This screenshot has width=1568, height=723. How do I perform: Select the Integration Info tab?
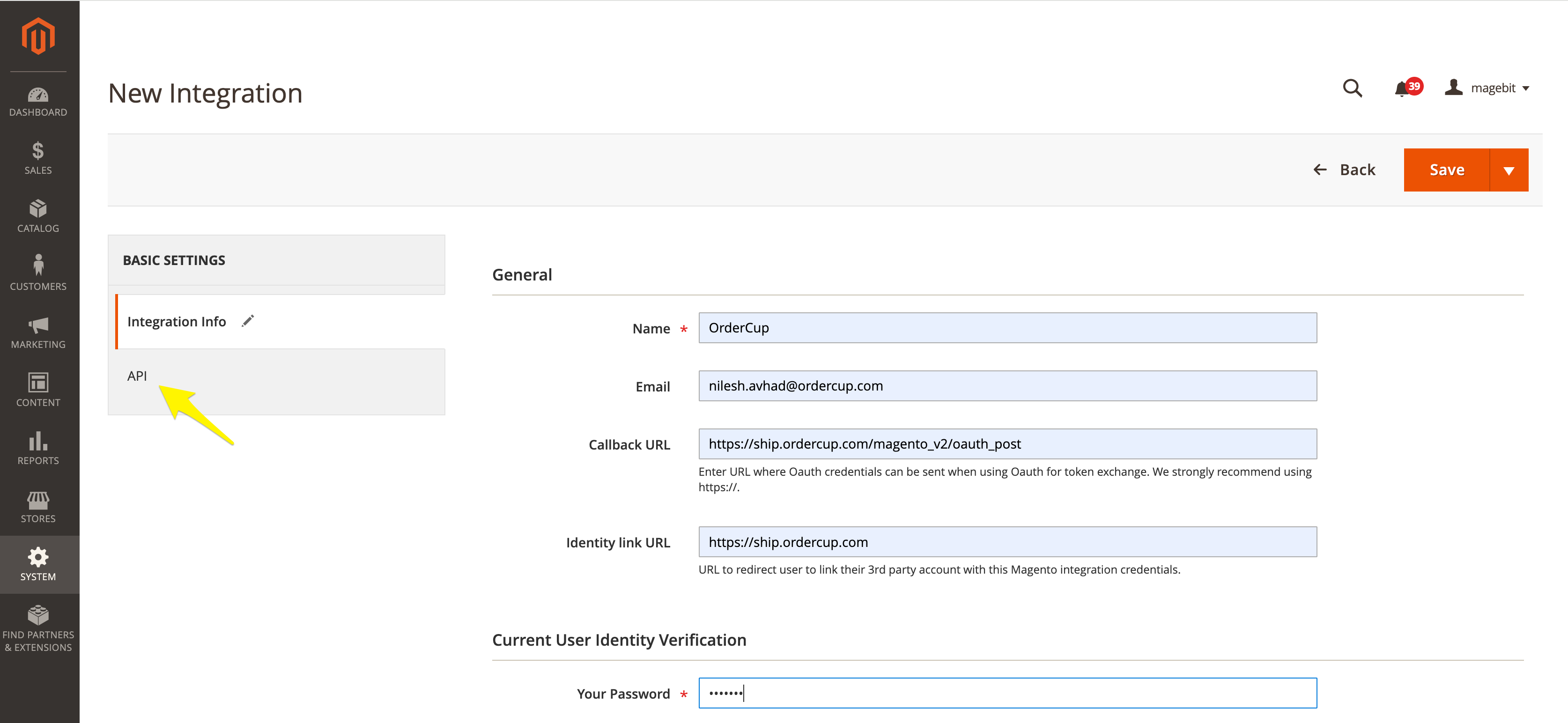click(x=177, y=321)
